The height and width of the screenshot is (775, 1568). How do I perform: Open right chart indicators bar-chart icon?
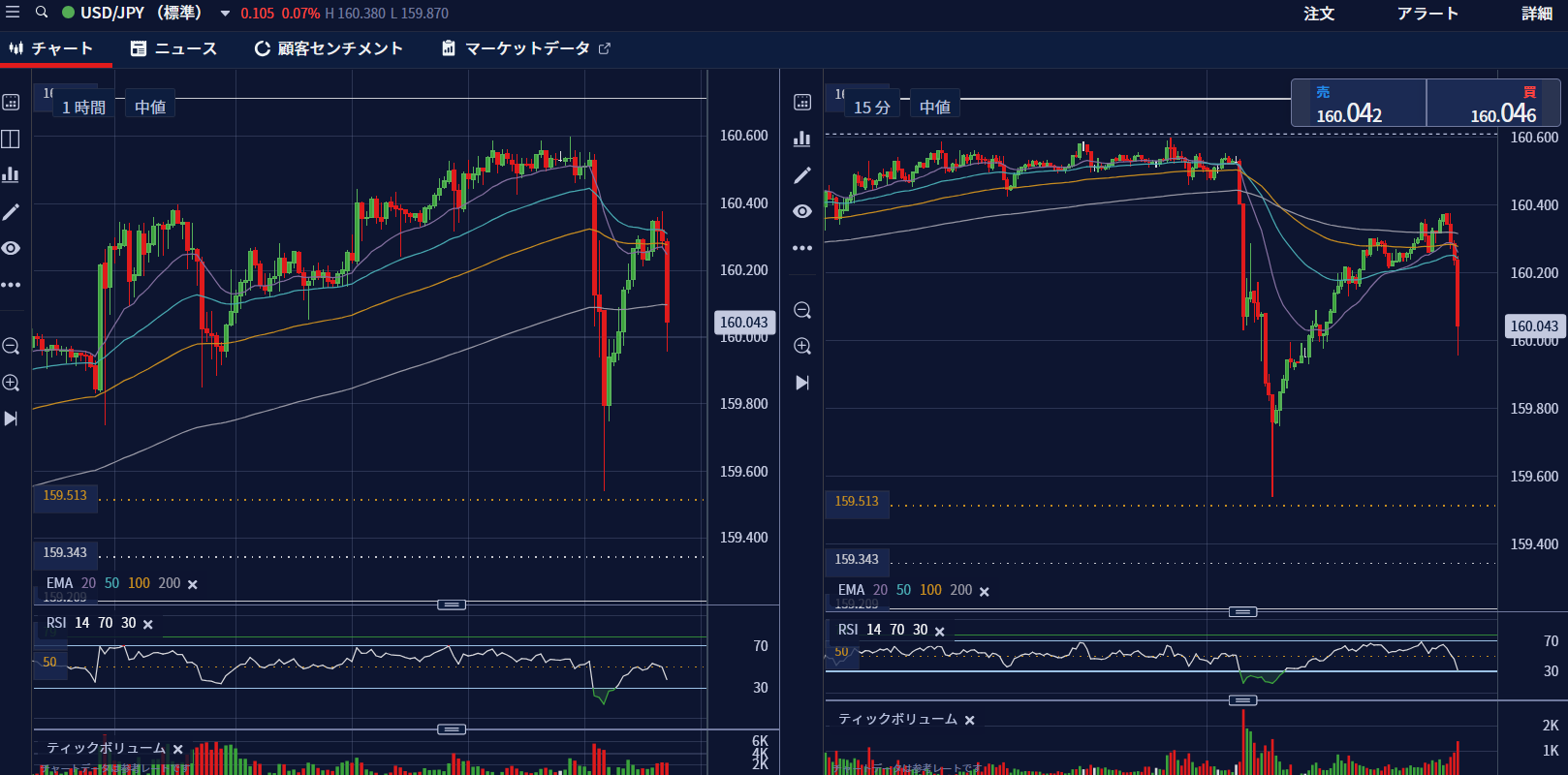pos(802,139)
